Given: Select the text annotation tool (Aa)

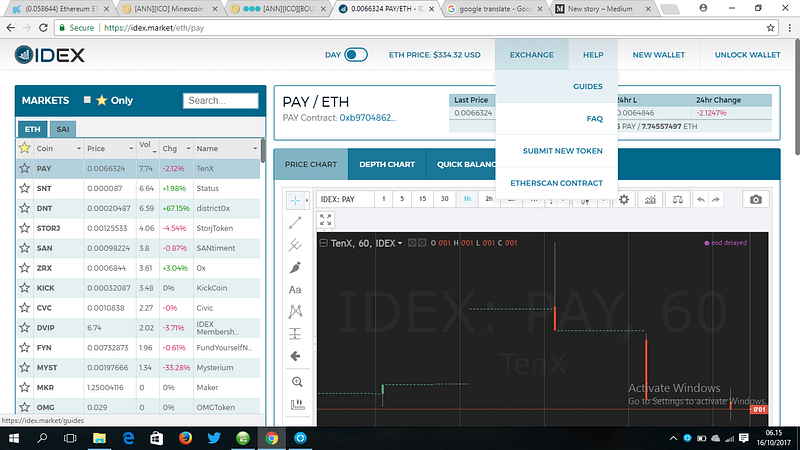Looking at the screenshot, I should click(295, 290).
